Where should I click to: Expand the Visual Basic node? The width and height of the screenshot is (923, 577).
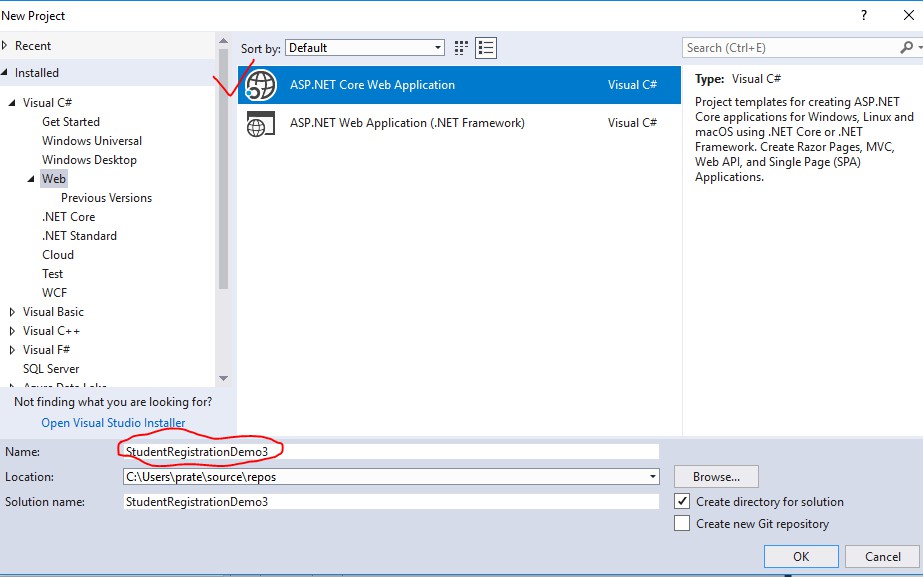pyautogui.click(x=13, y=312)
